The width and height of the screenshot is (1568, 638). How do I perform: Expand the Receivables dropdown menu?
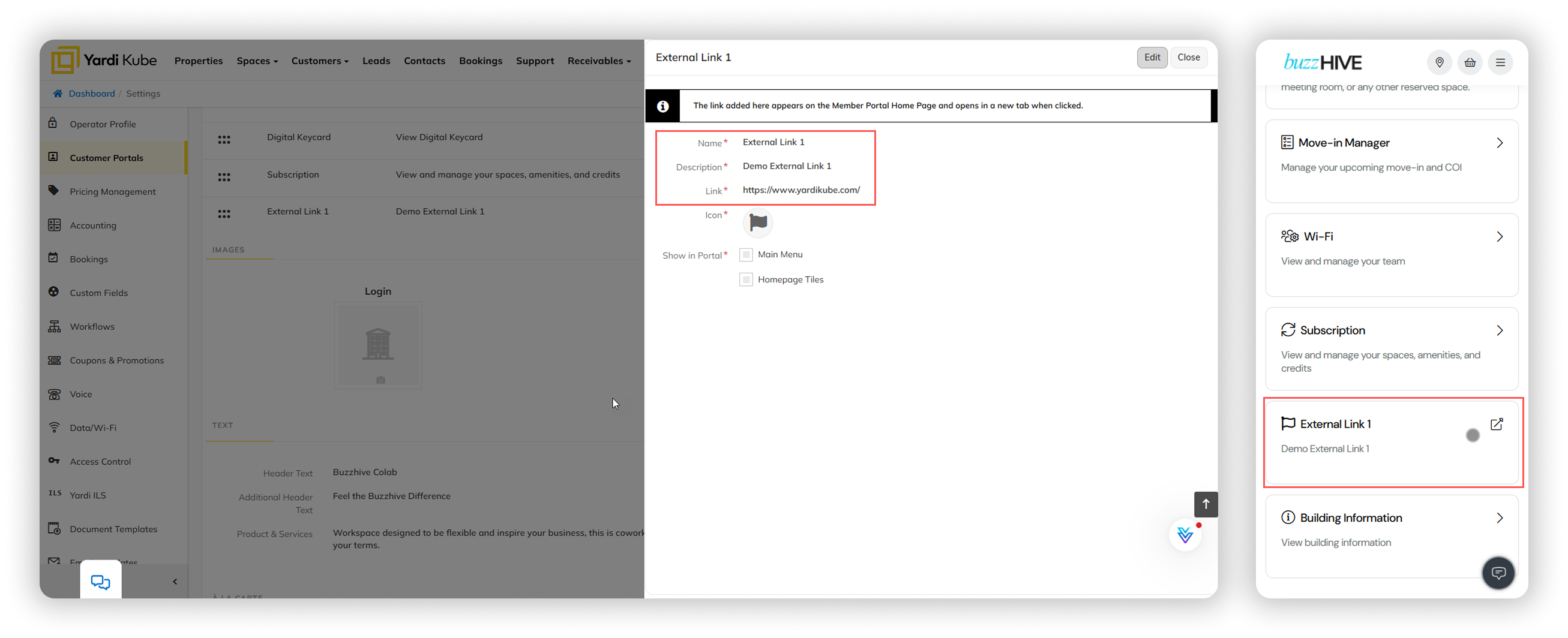pos(599,61)
